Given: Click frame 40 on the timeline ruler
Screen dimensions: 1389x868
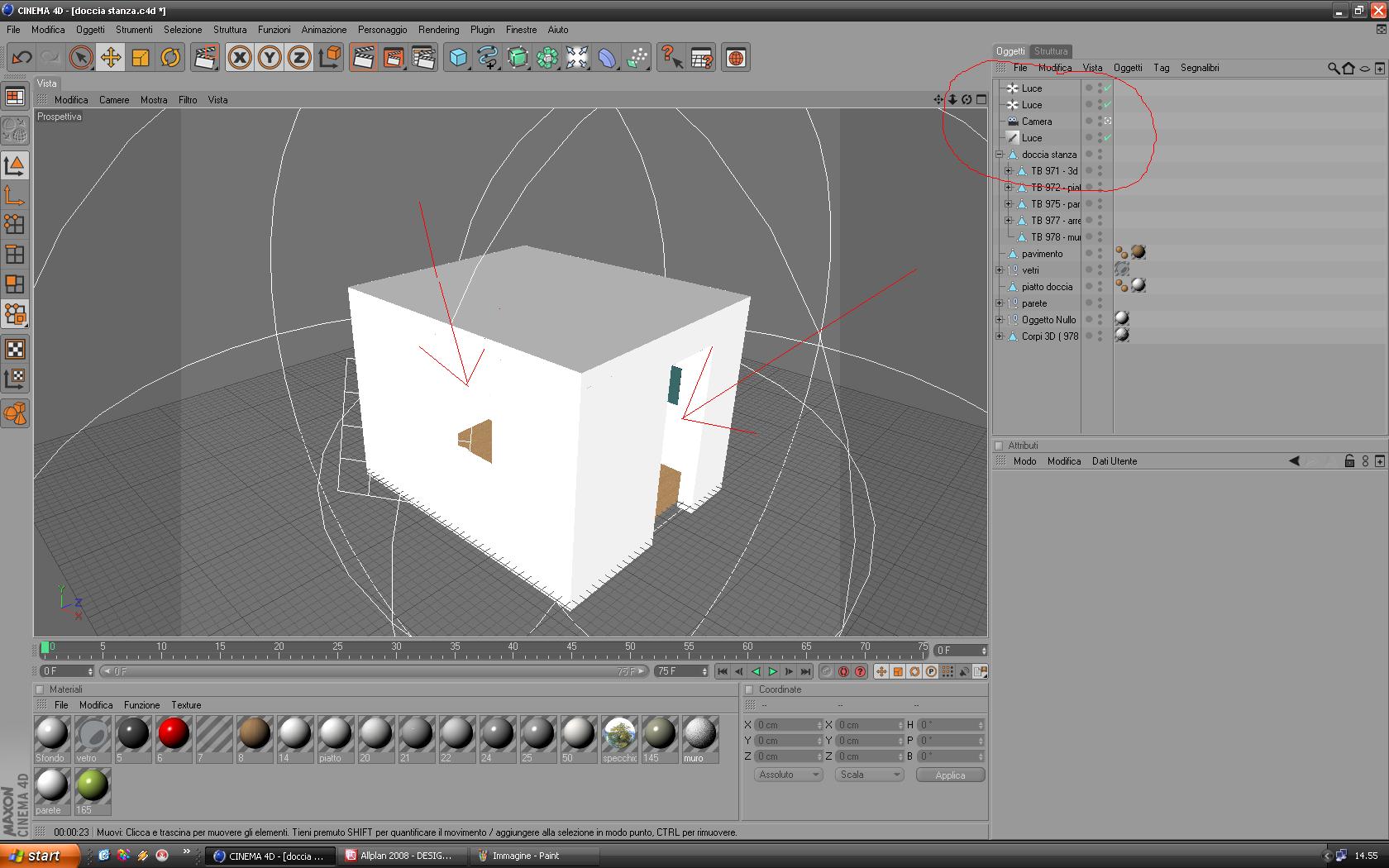Looking at the screenshot, I should [x=513, y=647].
